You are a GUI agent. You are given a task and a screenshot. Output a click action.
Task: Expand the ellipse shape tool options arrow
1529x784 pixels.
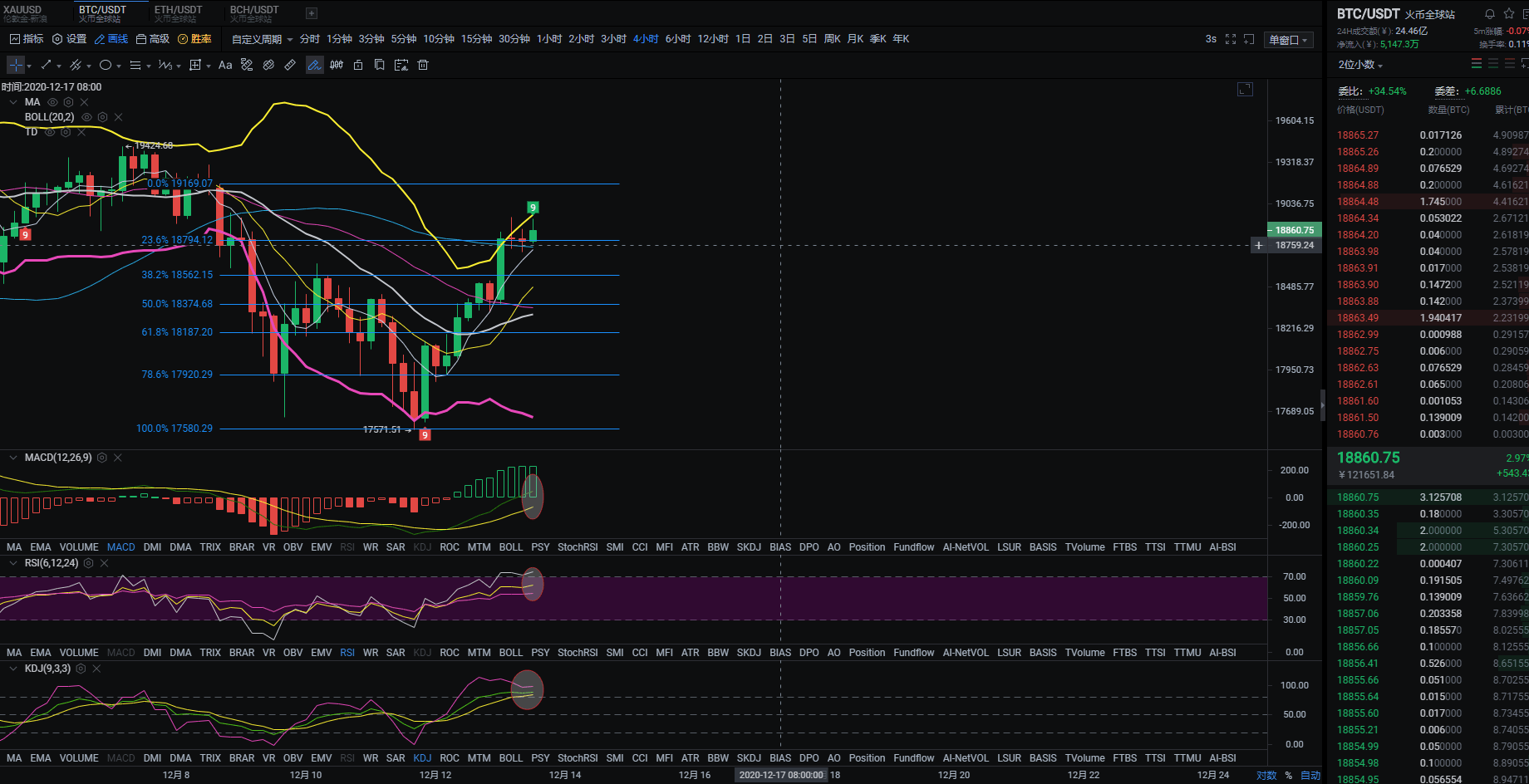(x=119, y=66)
